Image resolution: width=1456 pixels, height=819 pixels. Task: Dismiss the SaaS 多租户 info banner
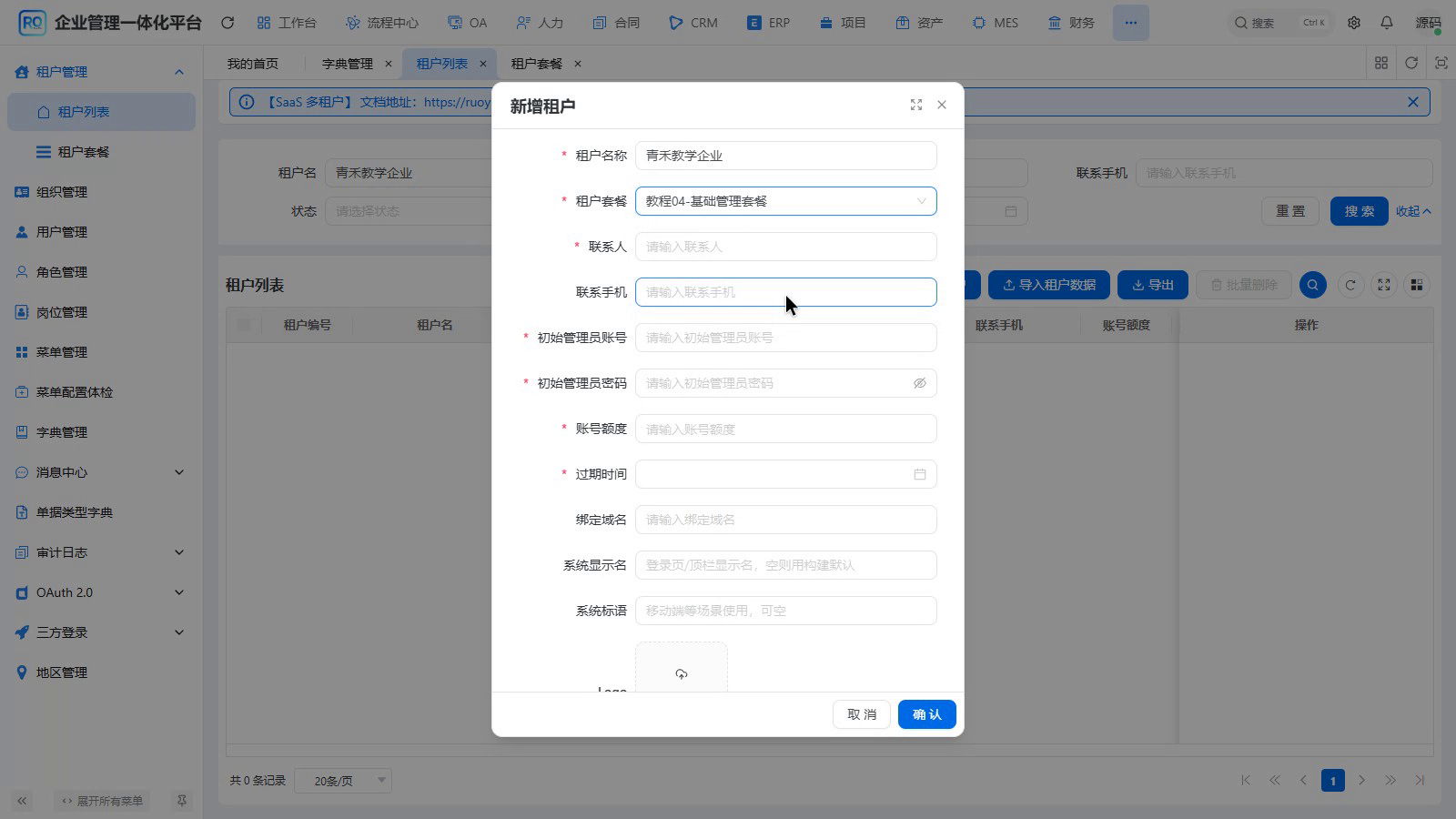[x=1413, y=102]
